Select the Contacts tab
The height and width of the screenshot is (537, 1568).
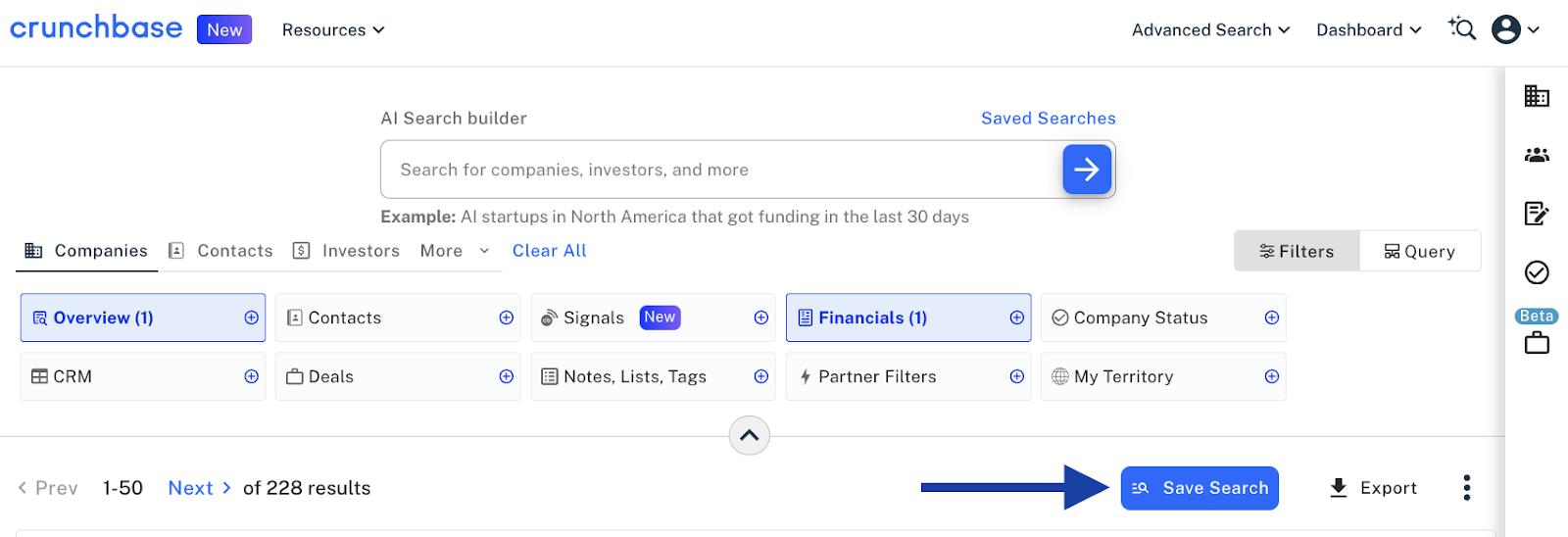[220, 251]
